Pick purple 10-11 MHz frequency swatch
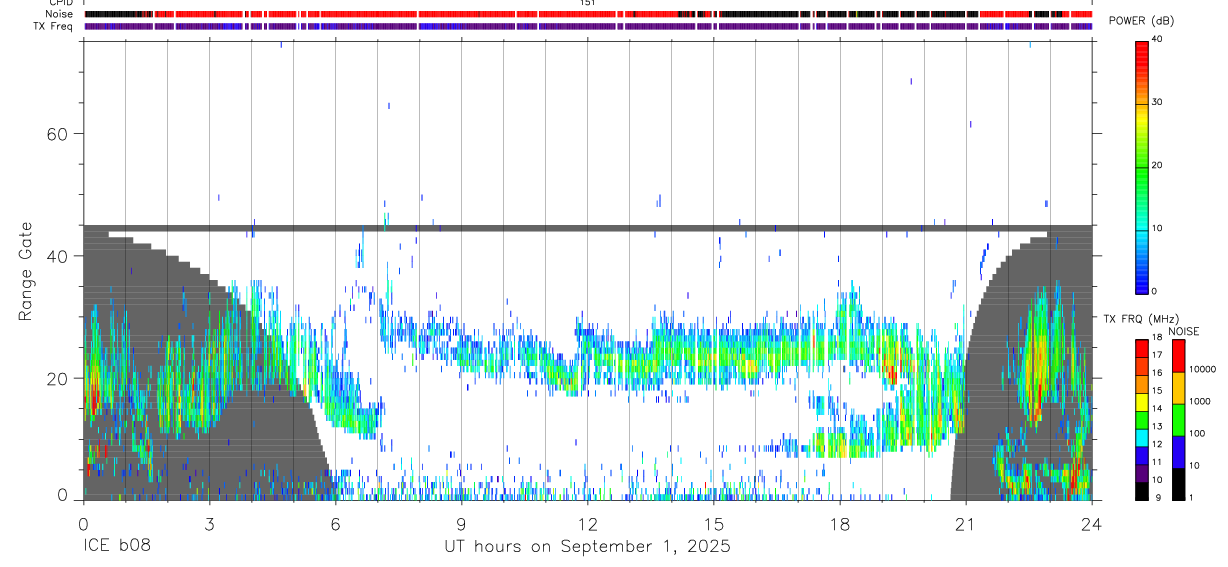The image size is (1228, 567). (x=1141, y=472)
